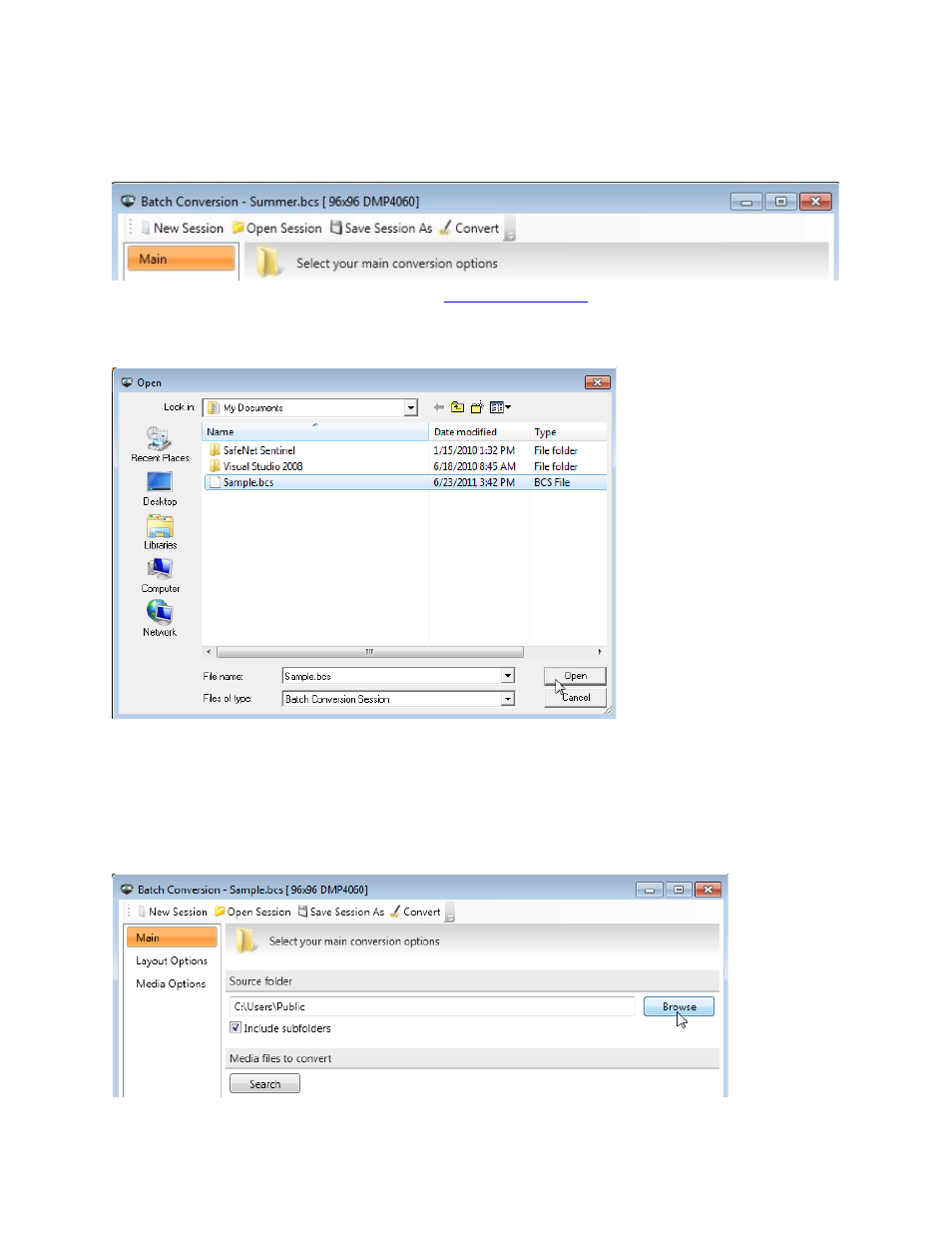Select Main tab in the Summer.bcs window
Viewport: 952px width, 1233px height.
(x=181, y=259)
